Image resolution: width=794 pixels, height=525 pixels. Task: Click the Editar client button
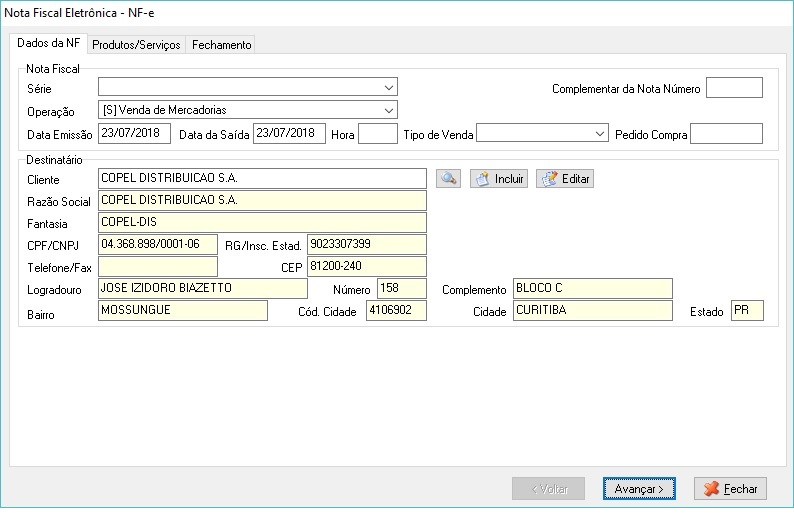click(565, 179)
